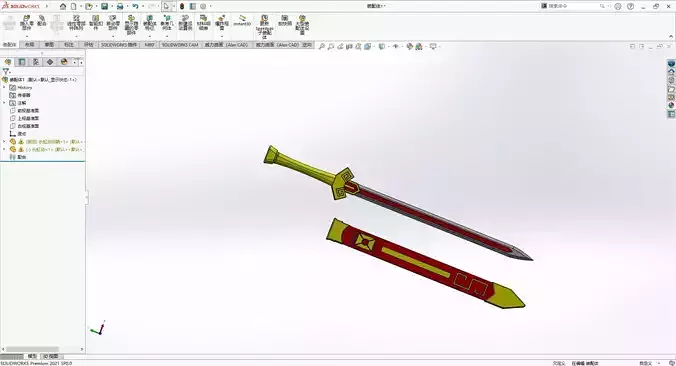The height and width of the screenshot is (366, 676).
Task: Open View Orientation cube dropdown
Action: tap(367, 47)
